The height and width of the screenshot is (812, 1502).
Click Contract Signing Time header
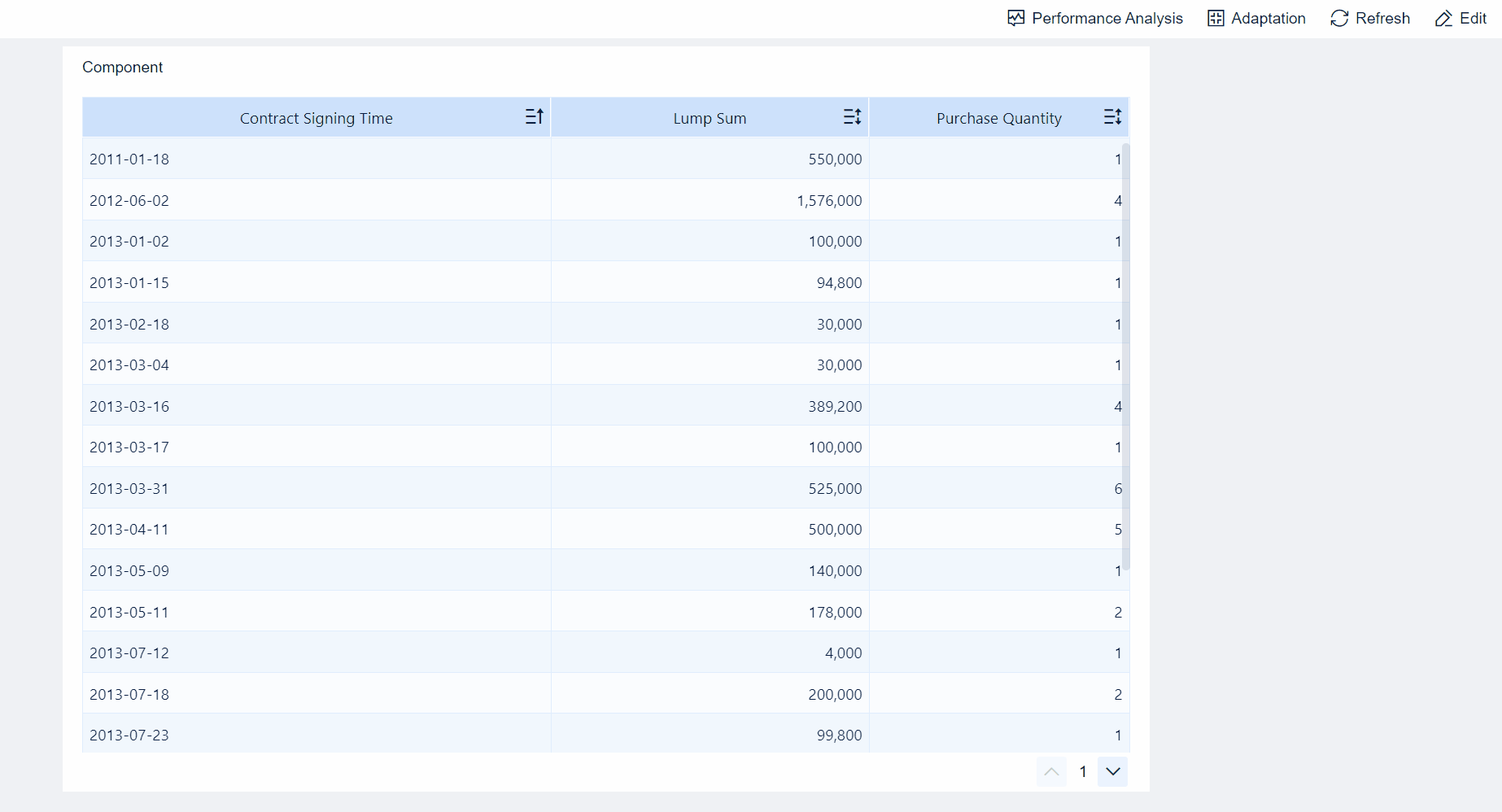click(x=317, y=118)
